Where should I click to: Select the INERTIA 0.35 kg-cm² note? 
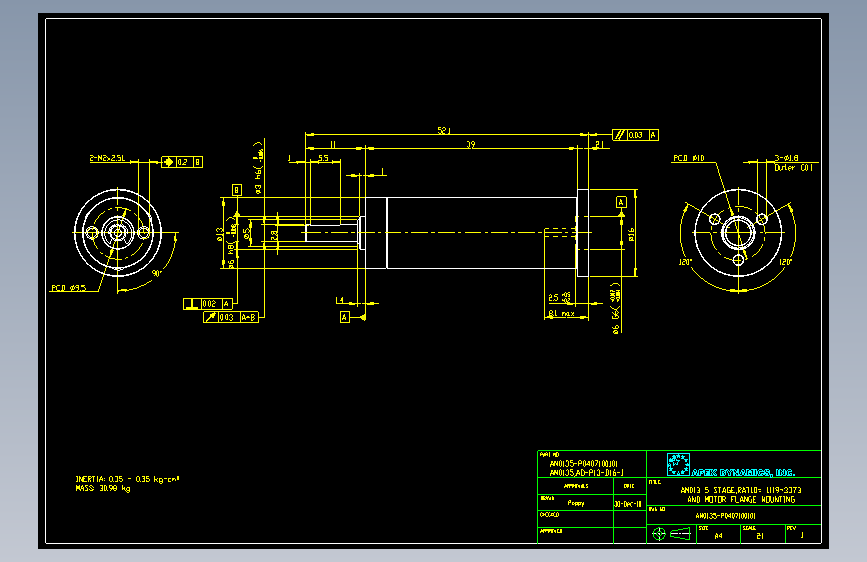[128, 479]
